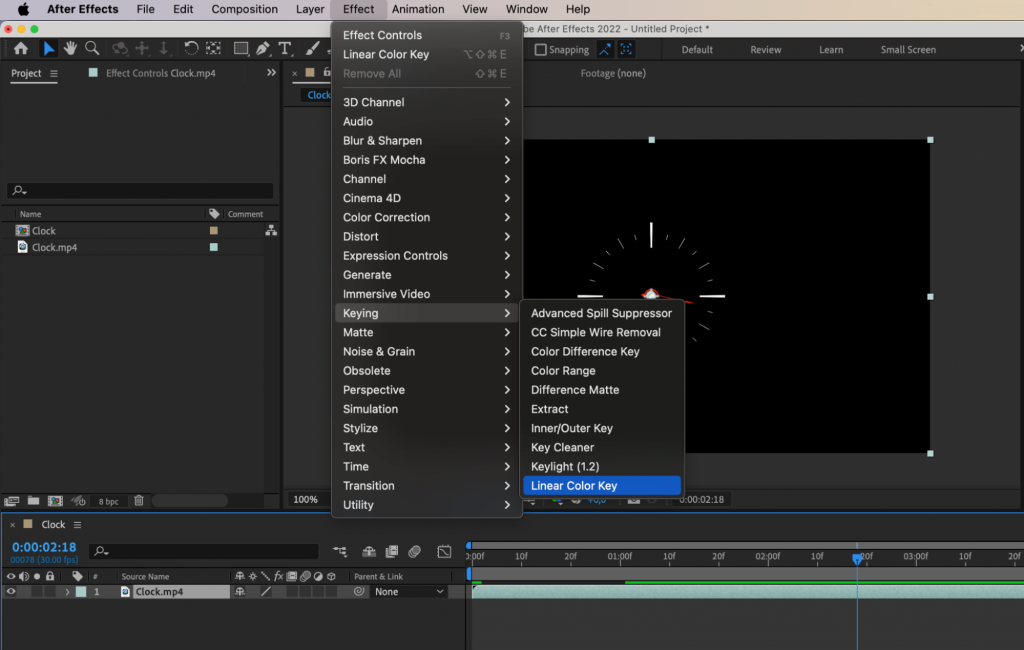Click the current time display 0:00:02:18
1024x650 pixels.
click(44, 545)
